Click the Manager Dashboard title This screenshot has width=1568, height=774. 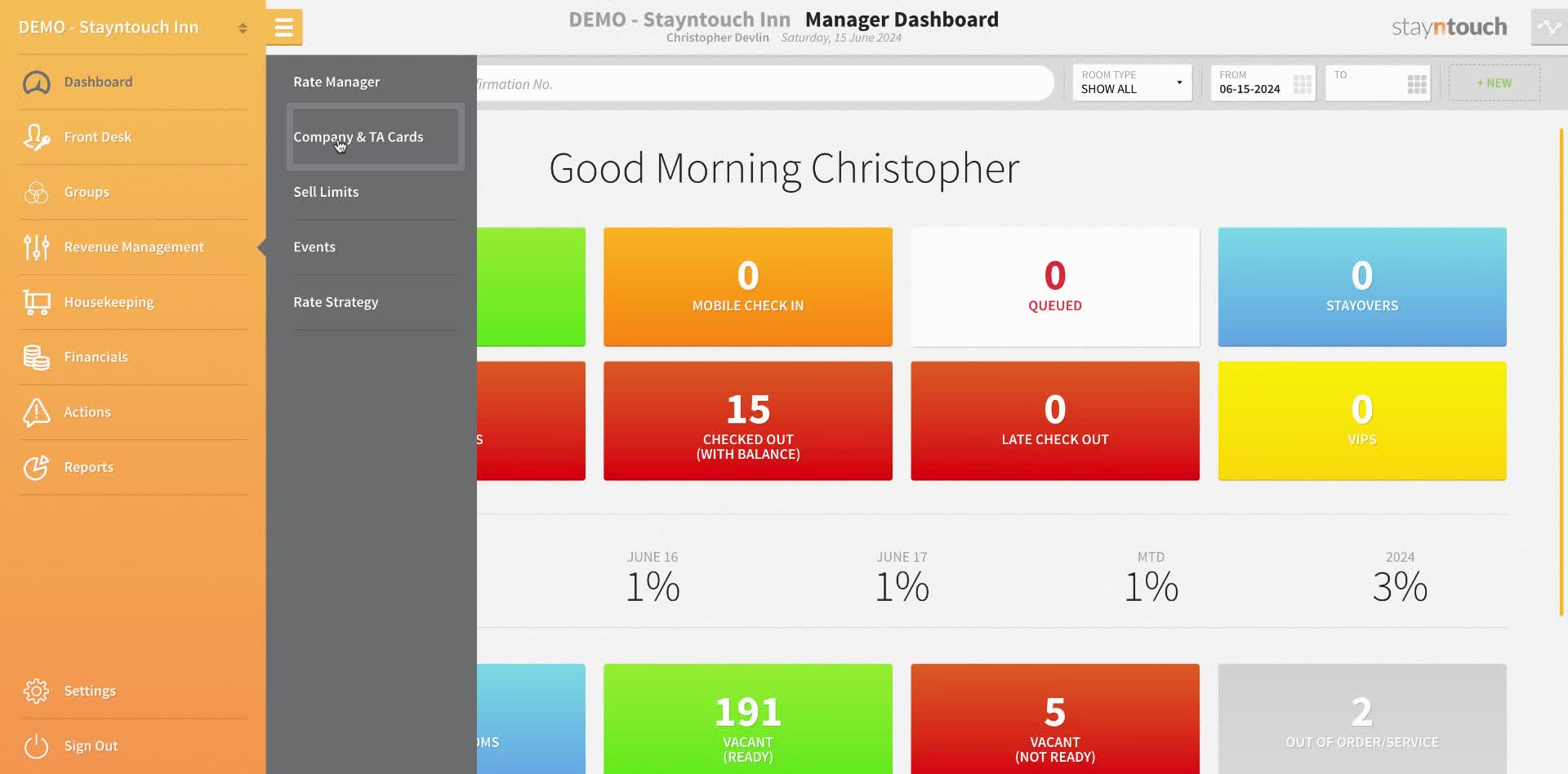click(x=902, y=20)
